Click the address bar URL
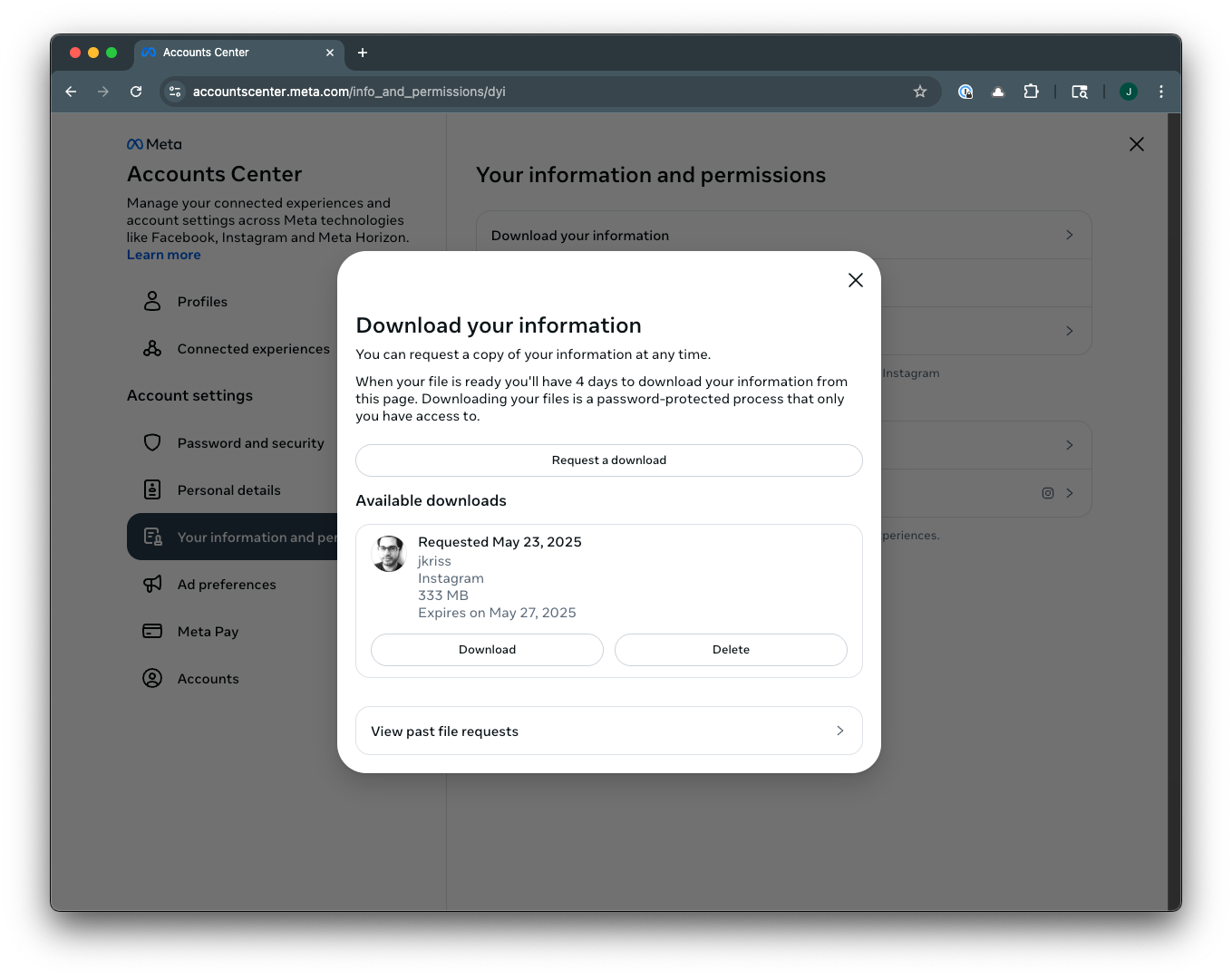 point(349,92)
